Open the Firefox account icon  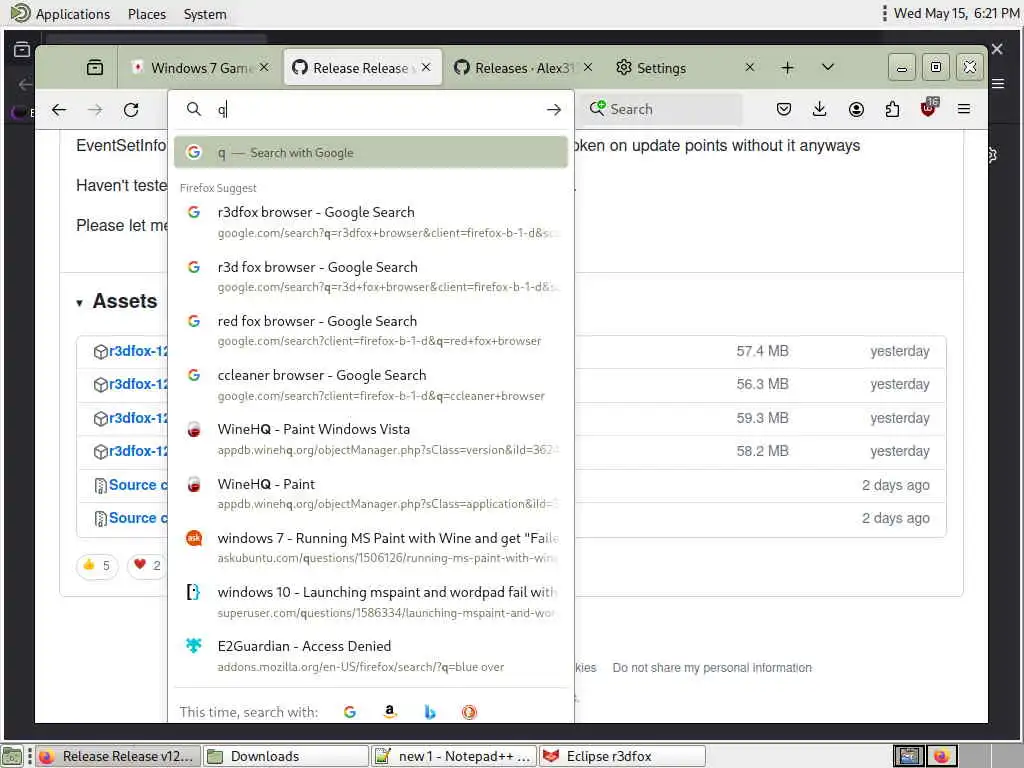pos(856,109)
